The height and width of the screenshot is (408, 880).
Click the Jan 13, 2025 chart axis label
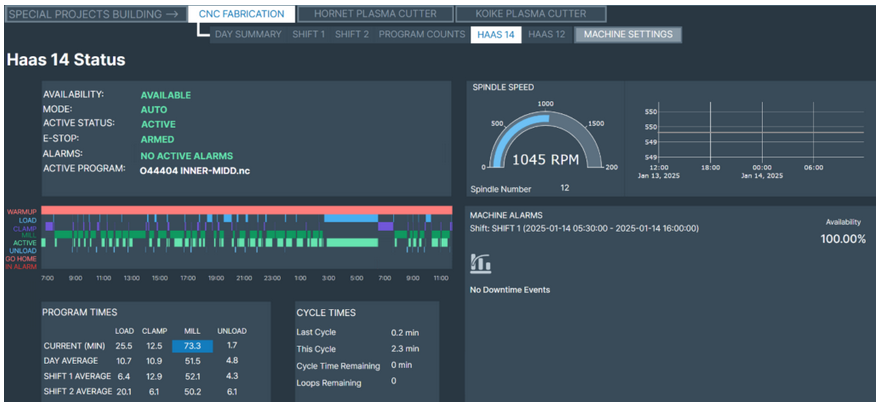pos(658,176)
